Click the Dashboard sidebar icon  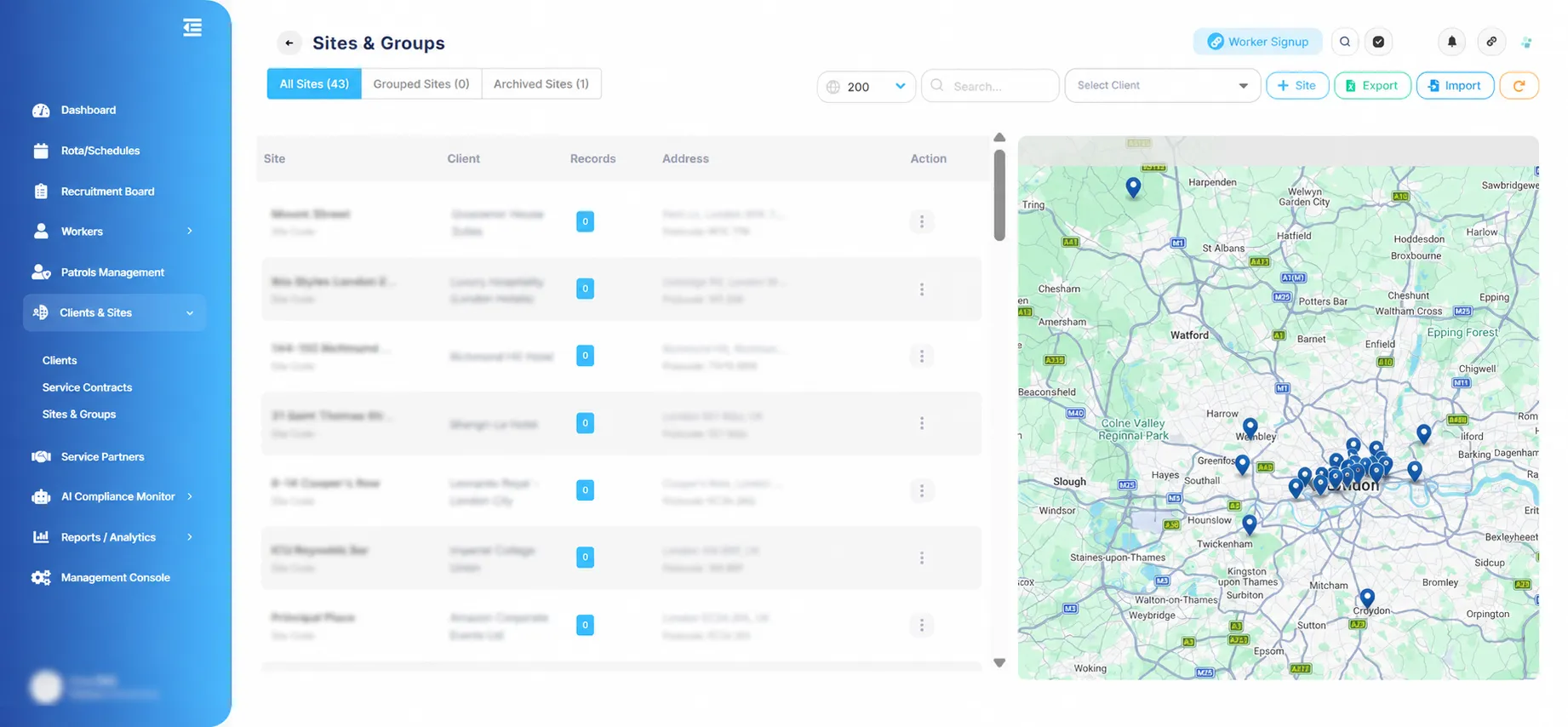pyautogui.click(x=41, y=110)
